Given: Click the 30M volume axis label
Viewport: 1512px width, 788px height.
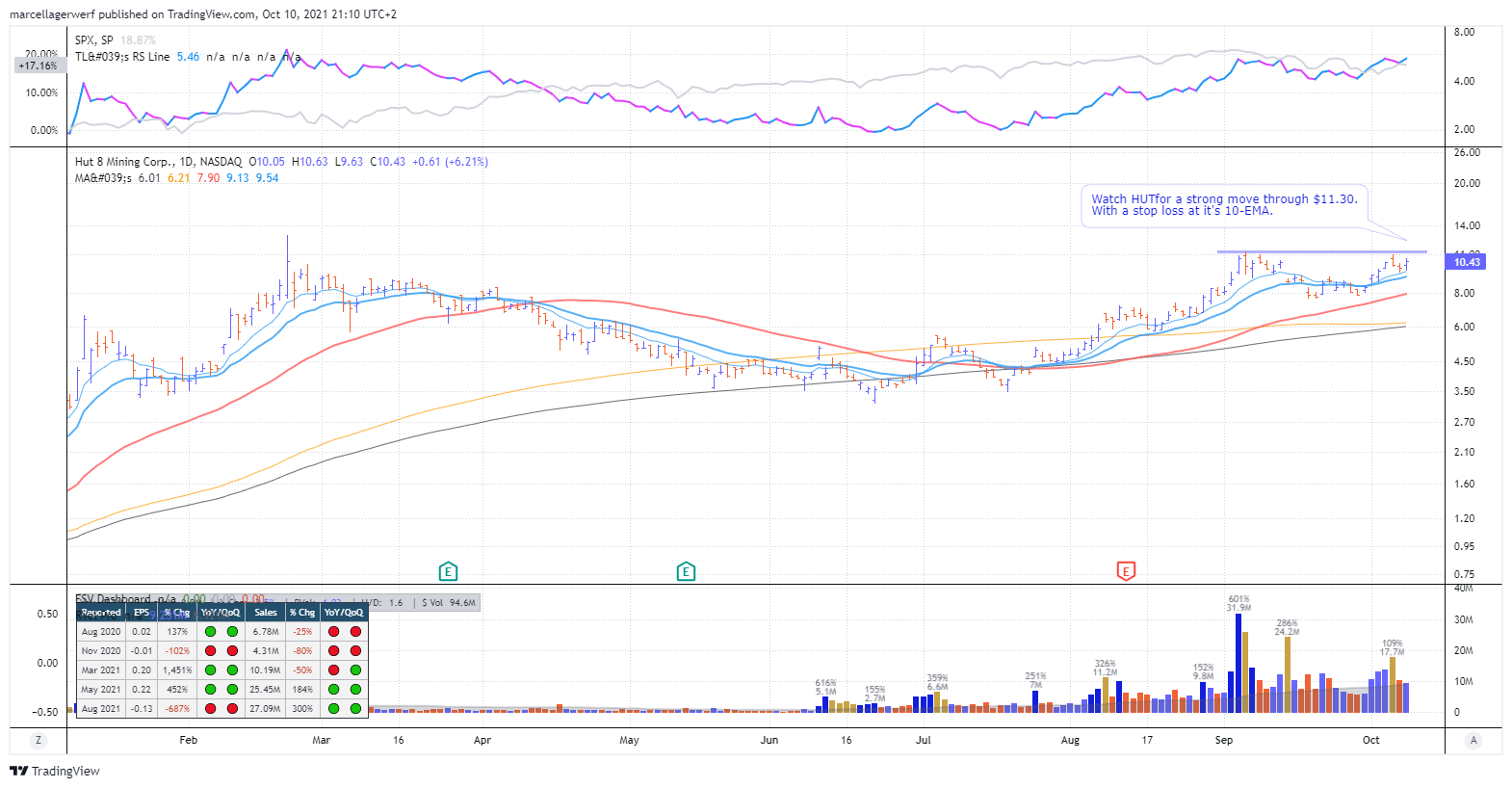Looking at the screenshot, I should (1463, 619).
